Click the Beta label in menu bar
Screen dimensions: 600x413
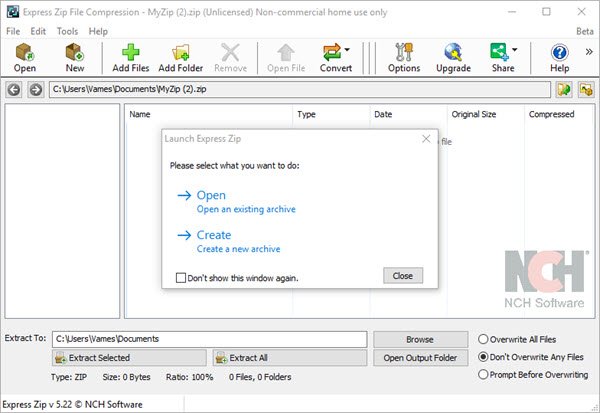tap(585, 31)
